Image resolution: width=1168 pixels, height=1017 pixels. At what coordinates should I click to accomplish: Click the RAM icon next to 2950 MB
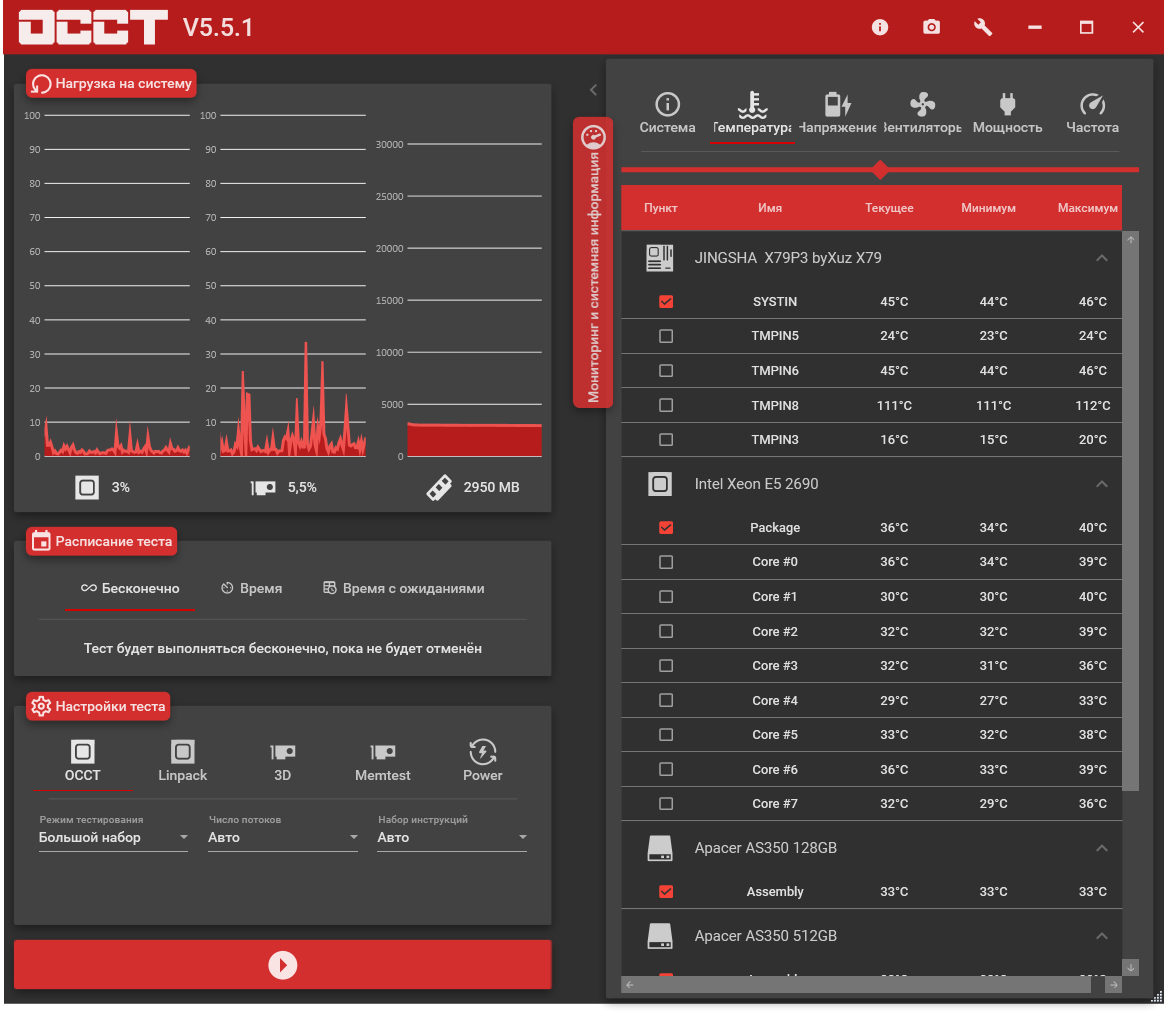click(x=439, y=487)
